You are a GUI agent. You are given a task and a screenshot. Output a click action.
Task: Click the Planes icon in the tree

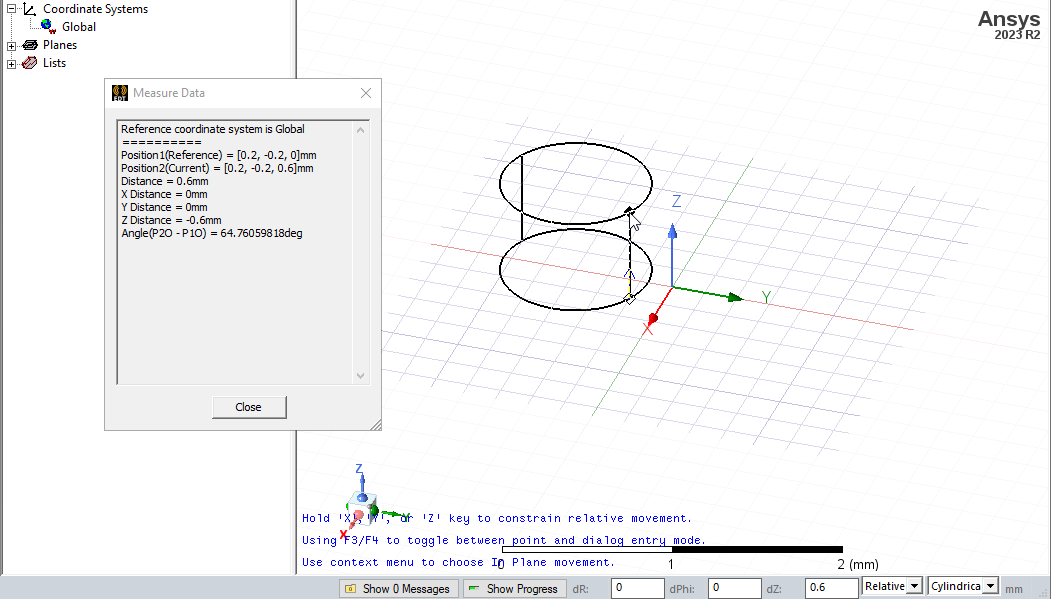point(30,44)
